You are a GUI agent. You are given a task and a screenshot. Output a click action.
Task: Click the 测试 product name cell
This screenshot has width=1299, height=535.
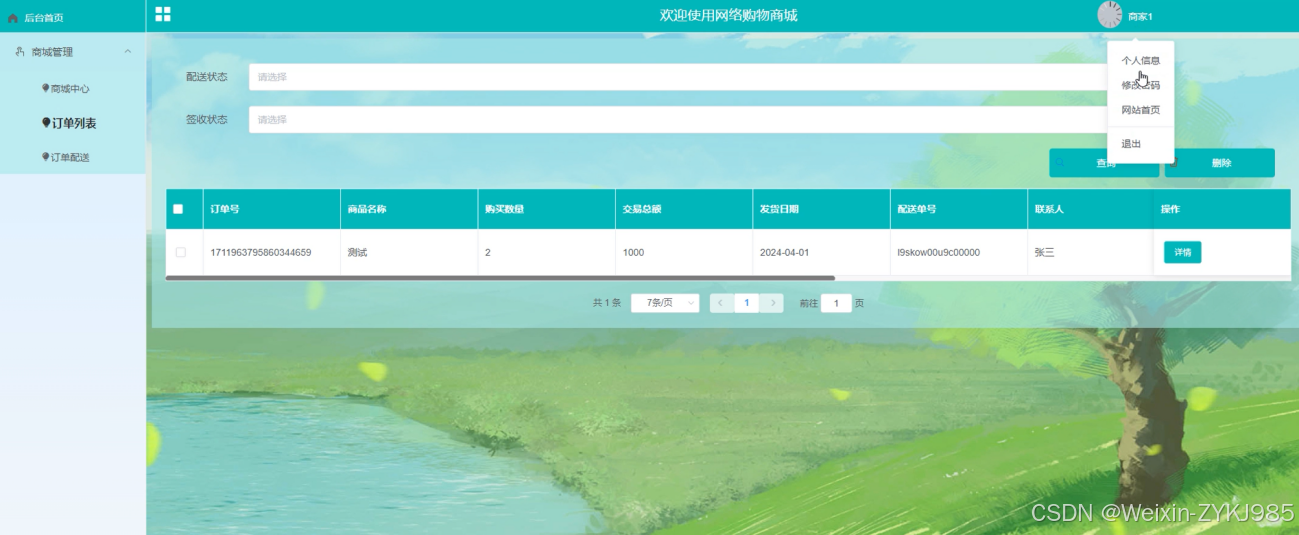357,252
